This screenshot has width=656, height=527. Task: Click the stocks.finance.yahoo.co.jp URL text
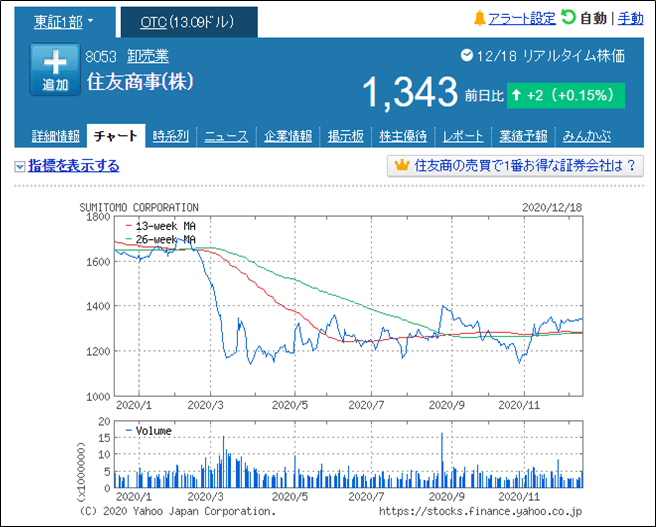pos(481,511)
